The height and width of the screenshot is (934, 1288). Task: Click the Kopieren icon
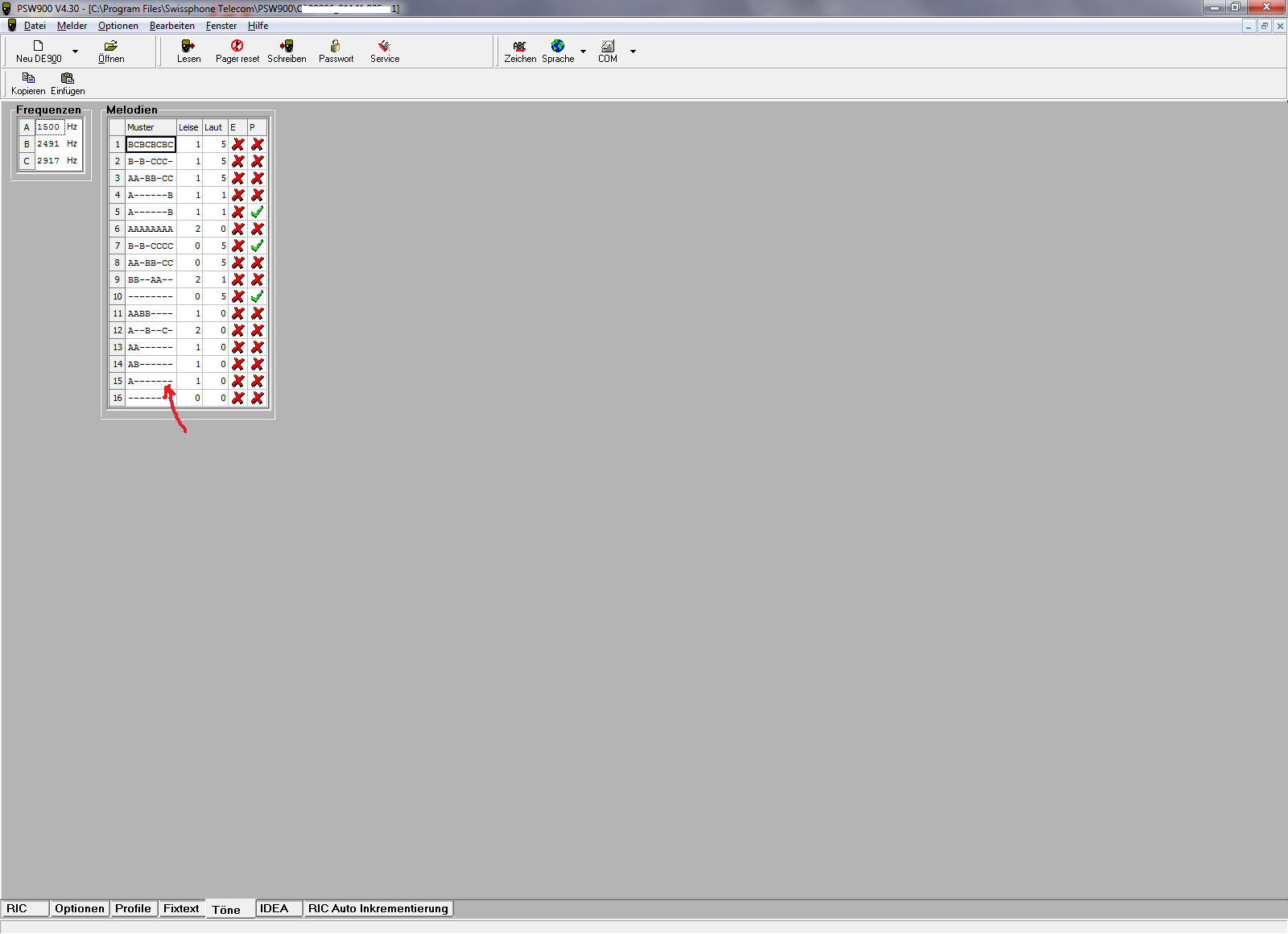tap(28, 79)
